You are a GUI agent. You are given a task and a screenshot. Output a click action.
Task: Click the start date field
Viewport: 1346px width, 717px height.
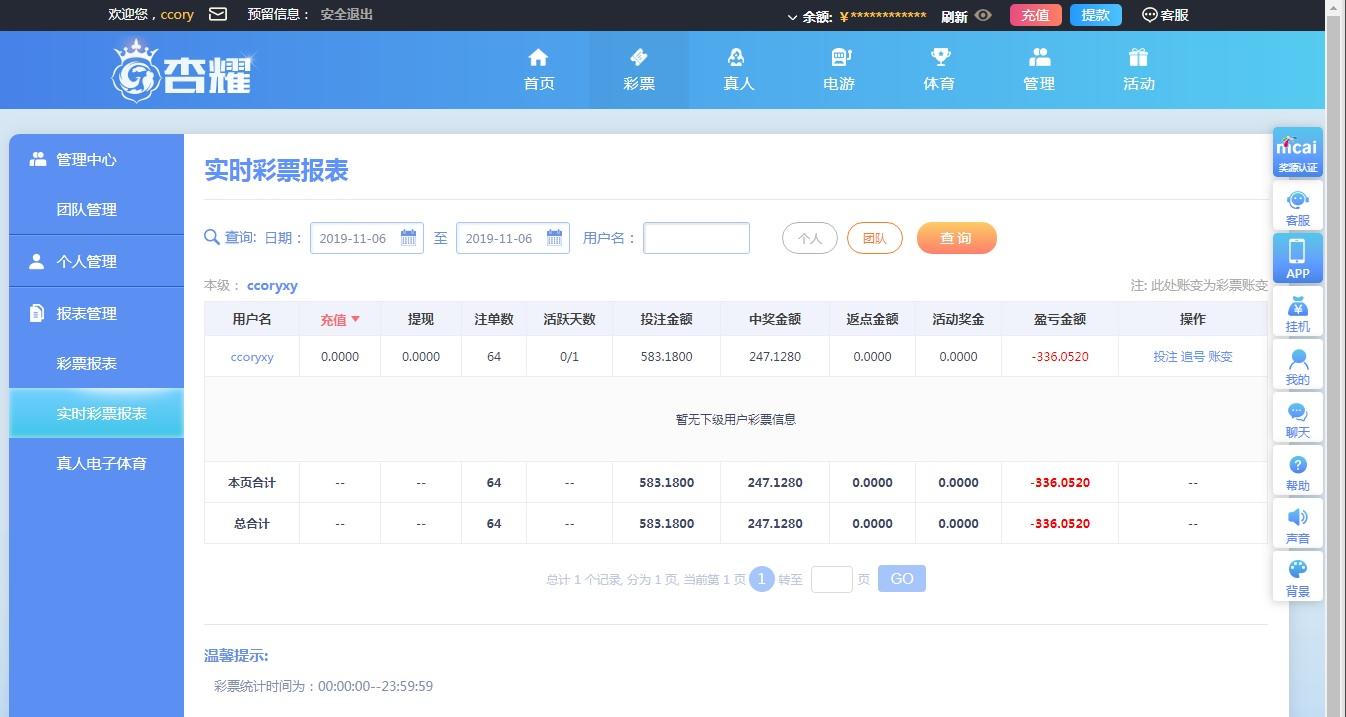pyautogui.click(x=367, y=238)
